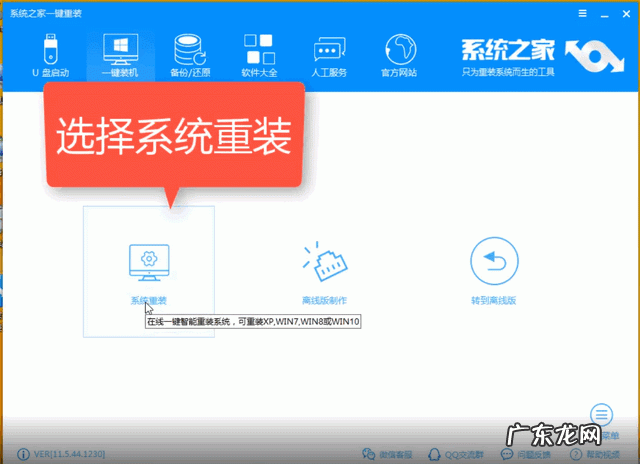Open 问题反馈 in the status bar
This screenshot has width=640, height=464.
[526, 454]
